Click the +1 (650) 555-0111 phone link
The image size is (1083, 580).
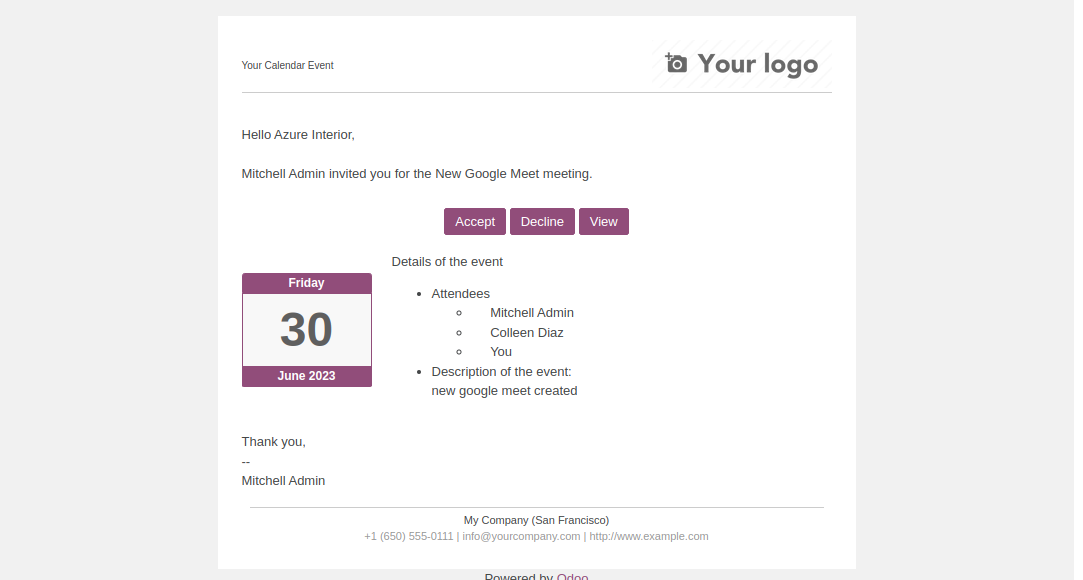[x=409, y=536]
